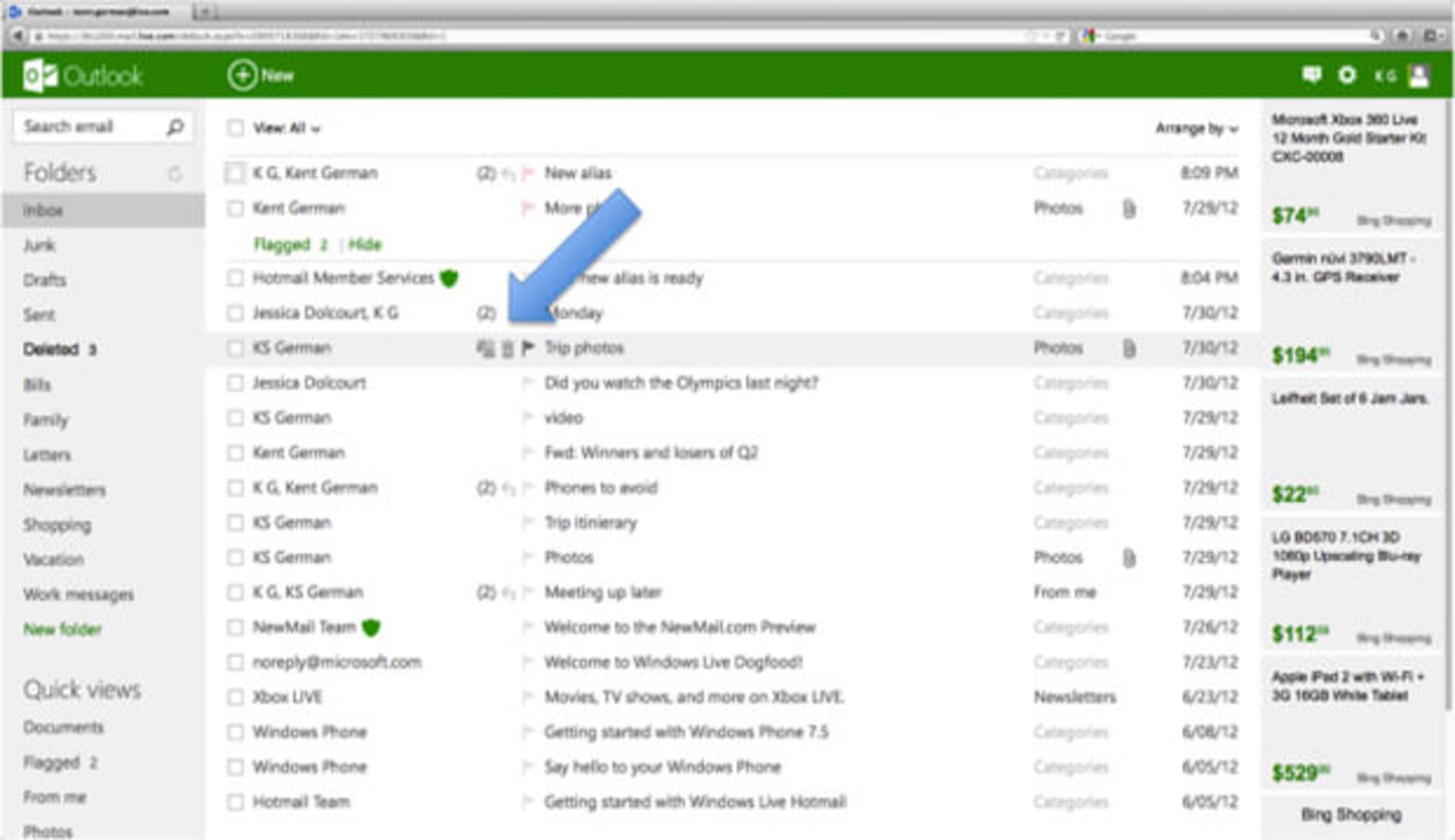Click the New message plus icon

click(242, 75)
